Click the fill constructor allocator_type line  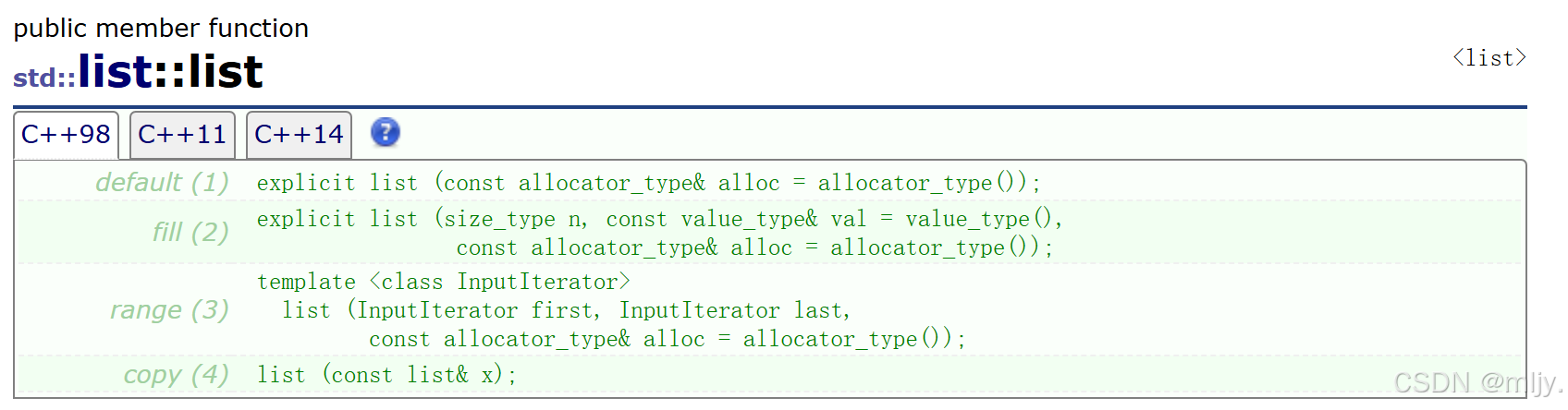[754, 247]
